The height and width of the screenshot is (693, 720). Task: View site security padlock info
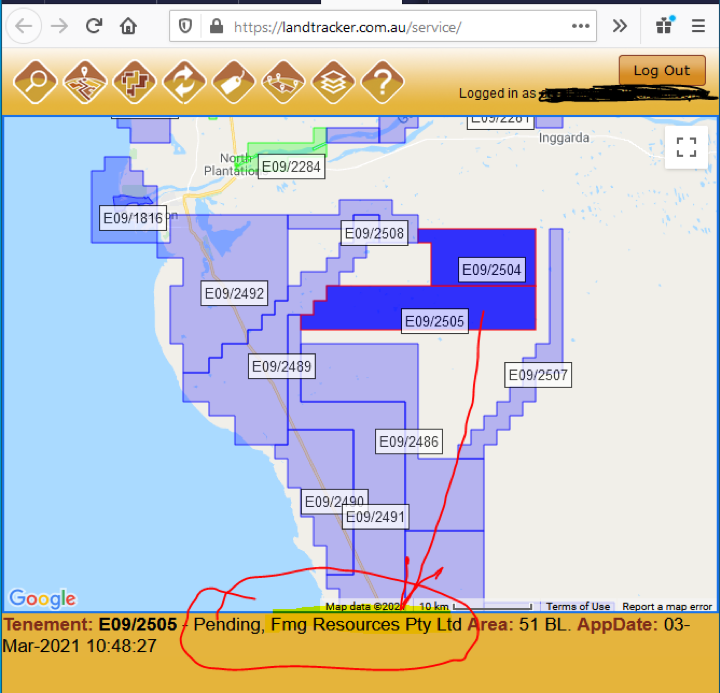(x=216, y=26)
